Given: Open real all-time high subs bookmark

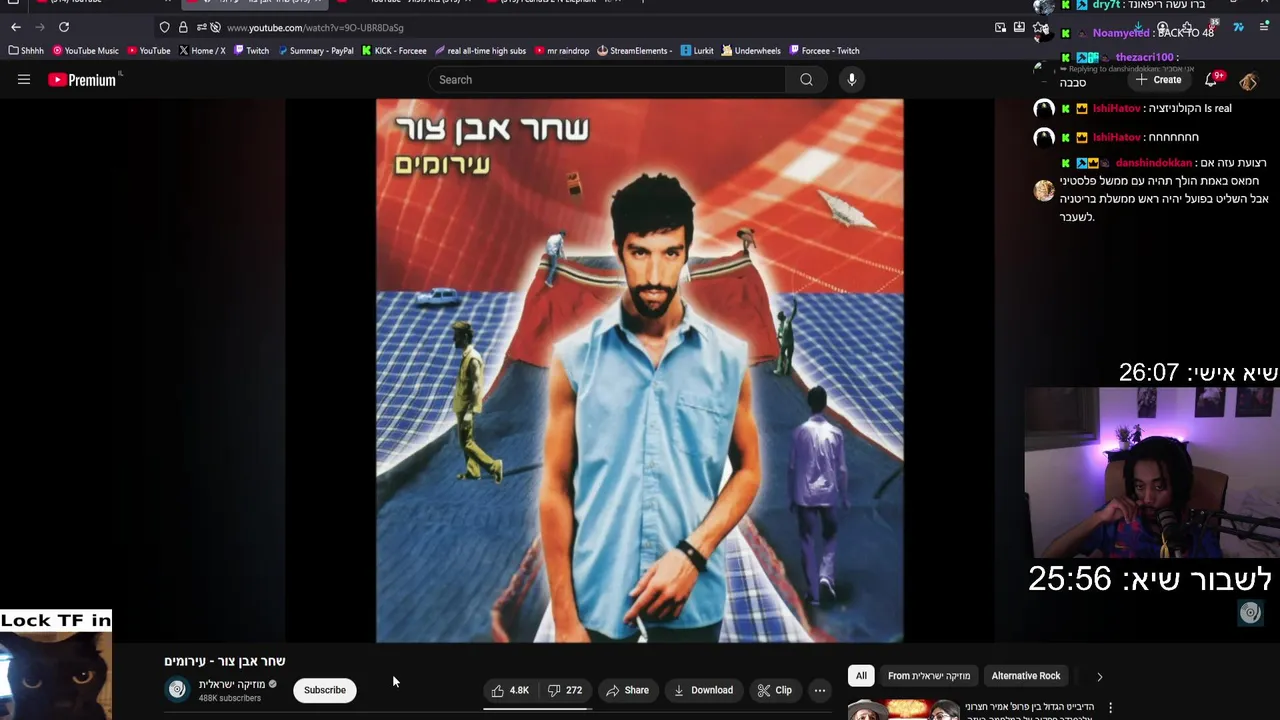Looking at the screenshot, I should point(480,51).
